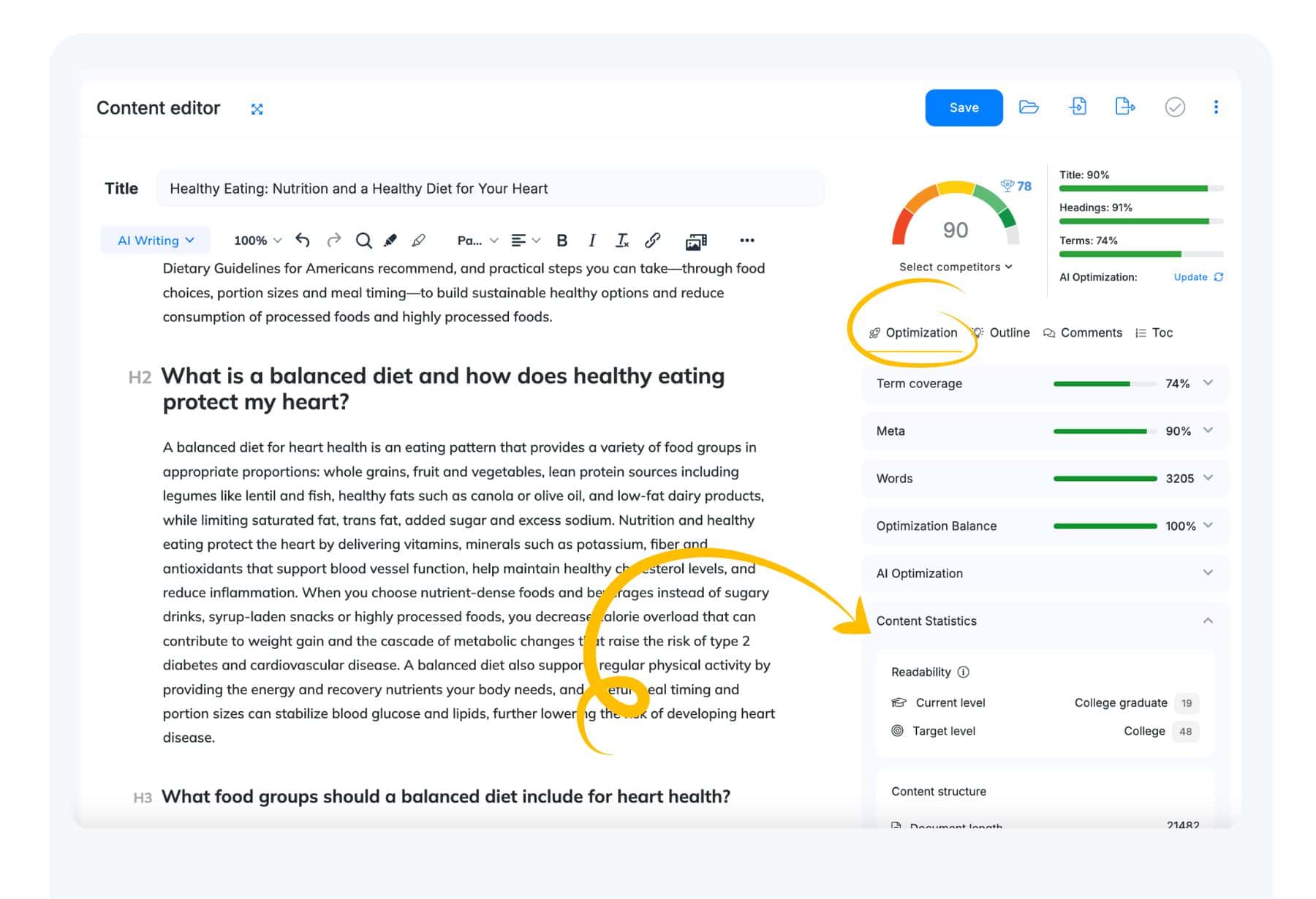1316x899 pixels.
Task: Select the remove highlight pen tool
Action: [x=419, y=240]
